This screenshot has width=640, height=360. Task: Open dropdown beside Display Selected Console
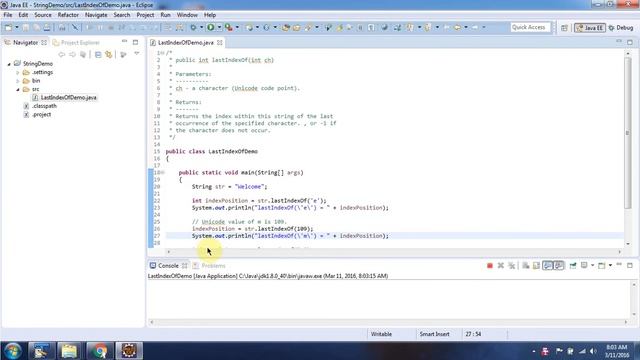[593, 266]
